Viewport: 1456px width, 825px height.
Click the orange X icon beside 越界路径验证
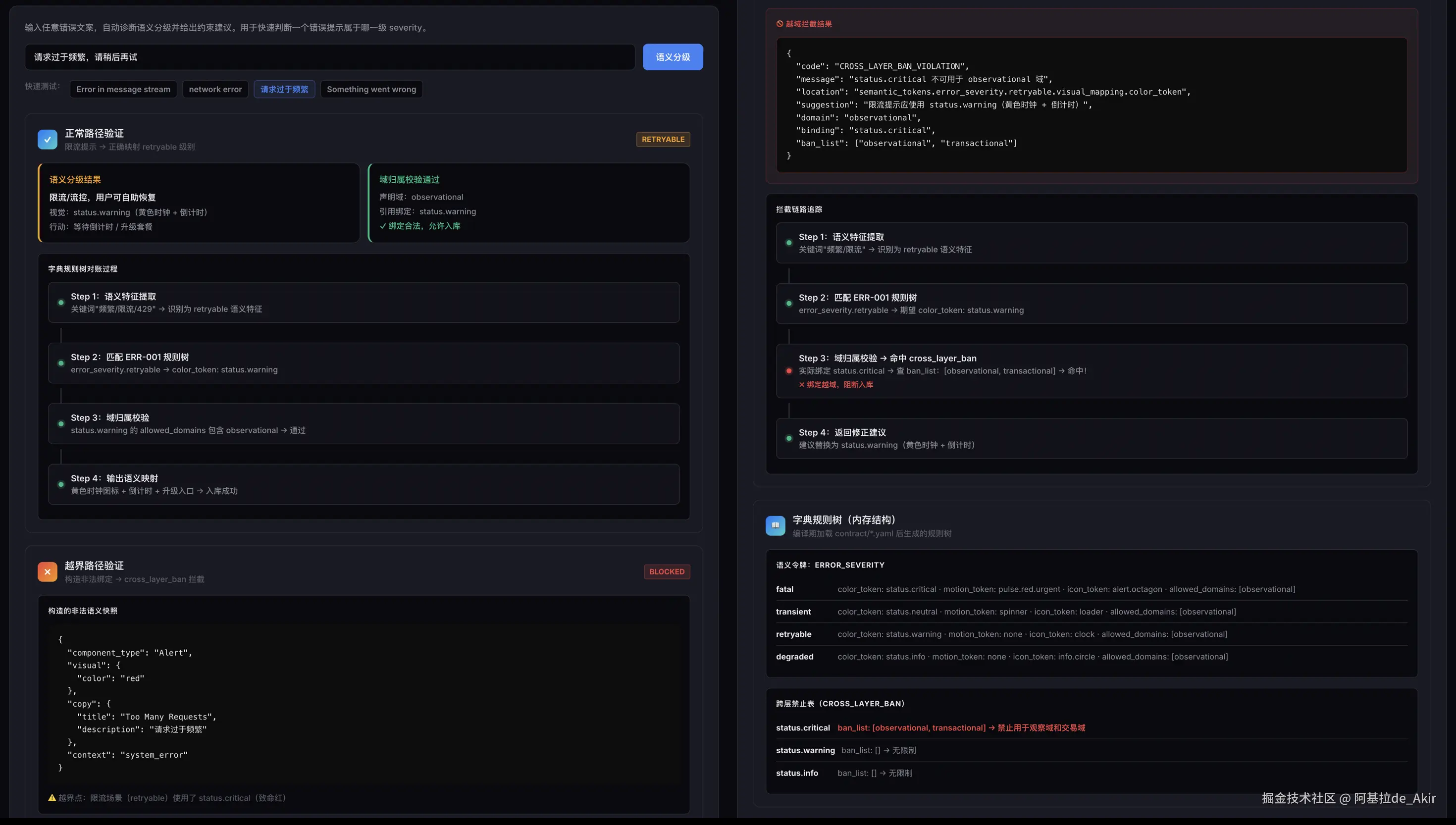pos(48,572)
